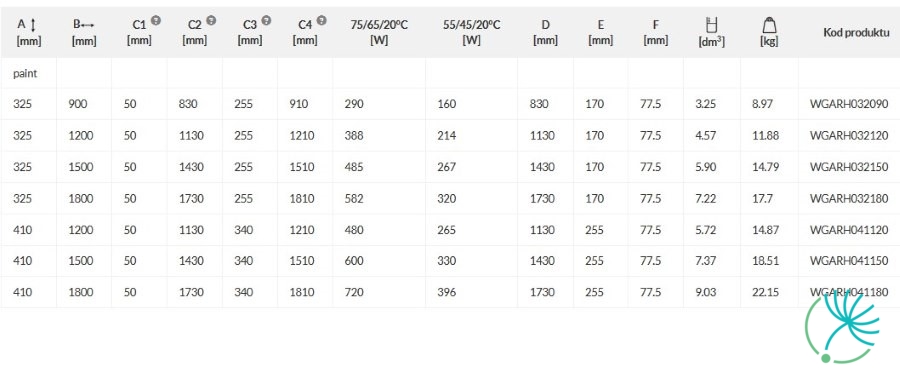Click the water capacity container icon

712,25
